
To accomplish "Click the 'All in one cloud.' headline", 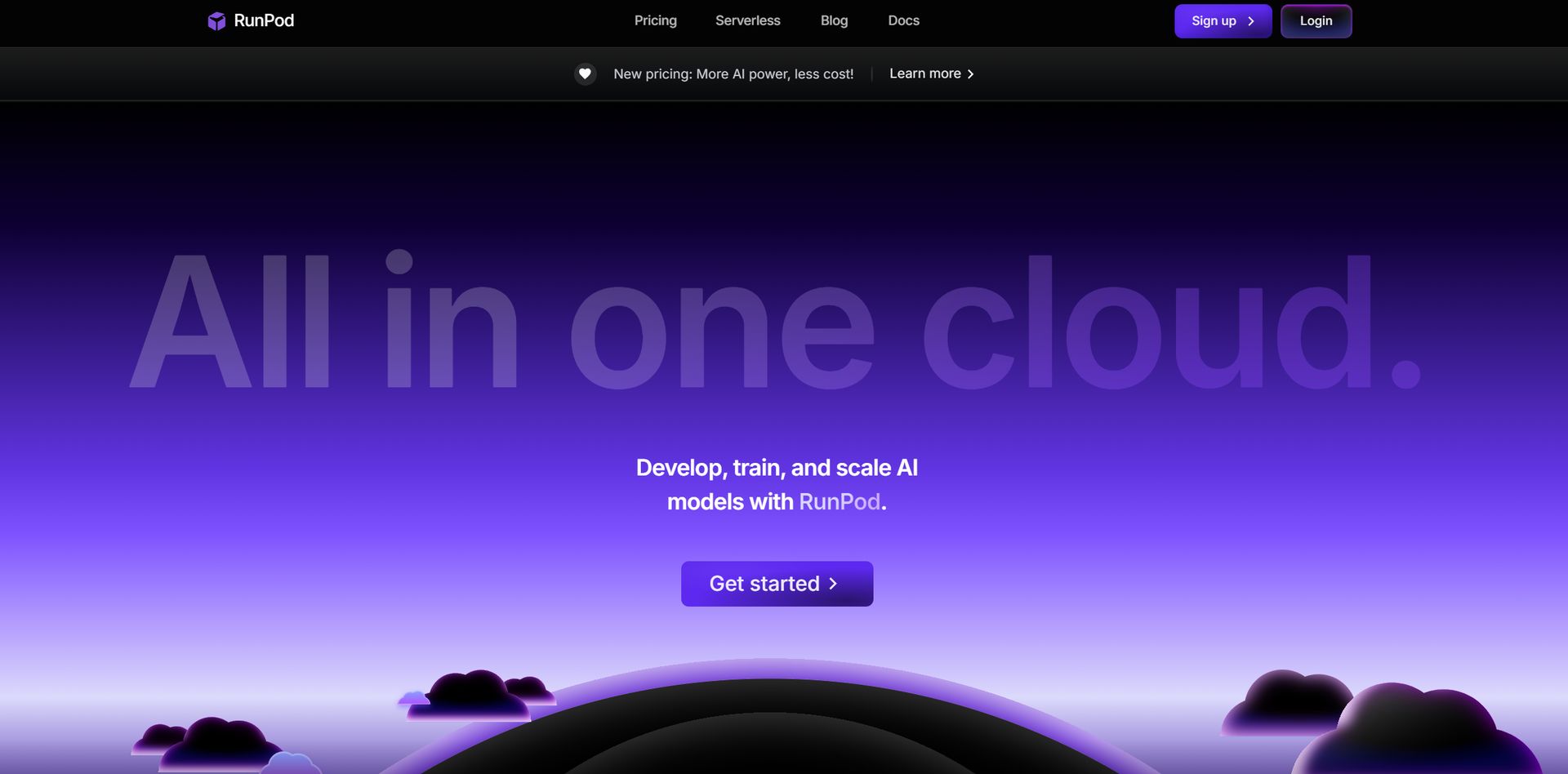I will [x=774, y=322].
